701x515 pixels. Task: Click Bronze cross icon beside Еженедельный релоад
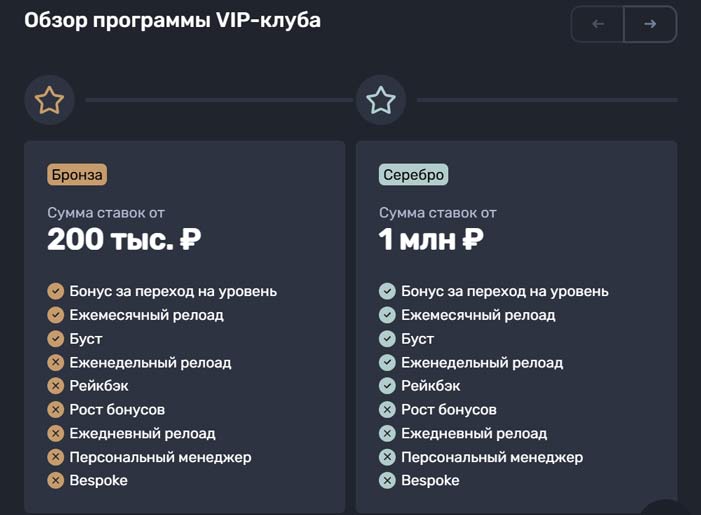coord(56,362)
